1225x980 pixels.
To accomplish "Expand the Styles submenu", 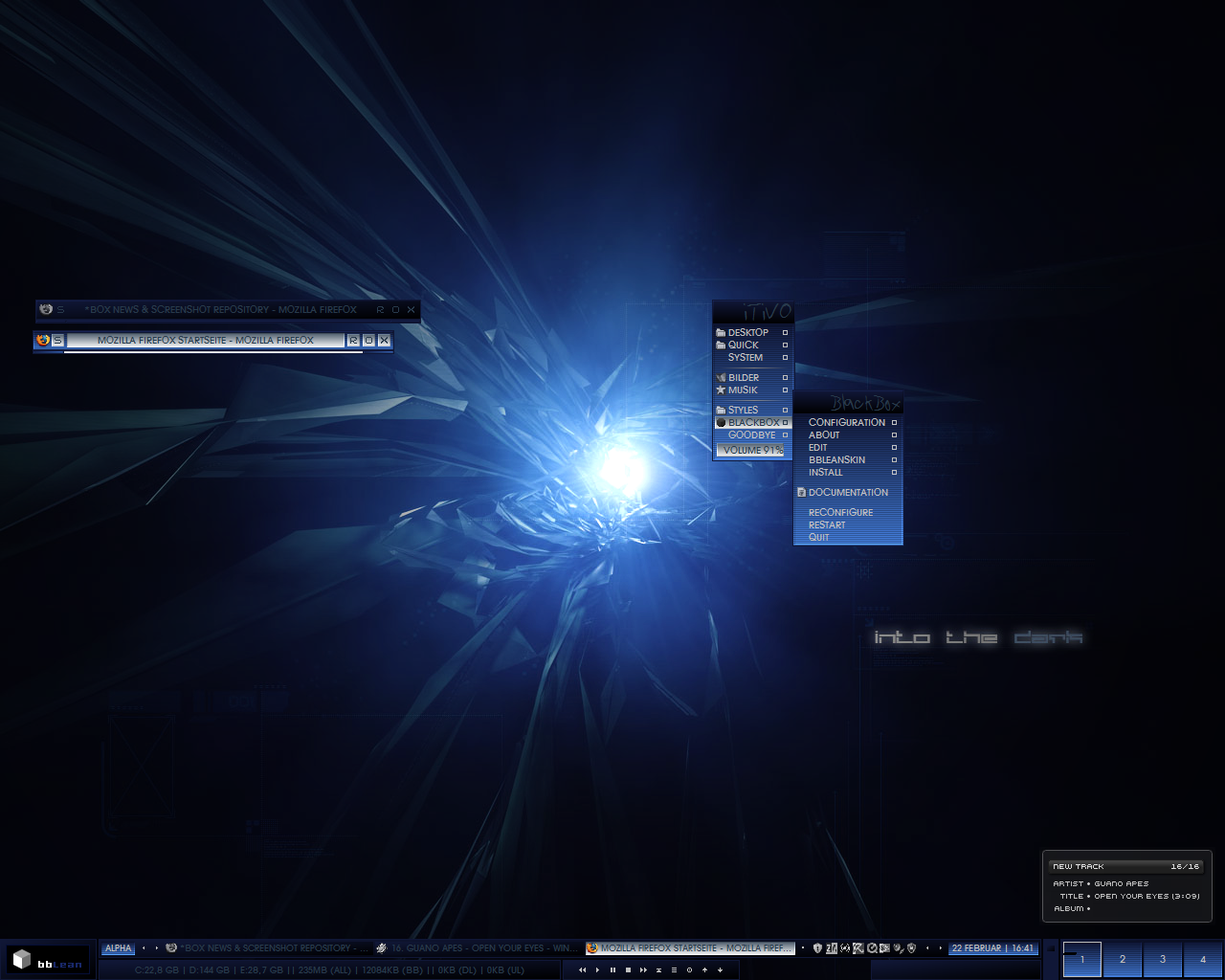I will tap(744, 410).
